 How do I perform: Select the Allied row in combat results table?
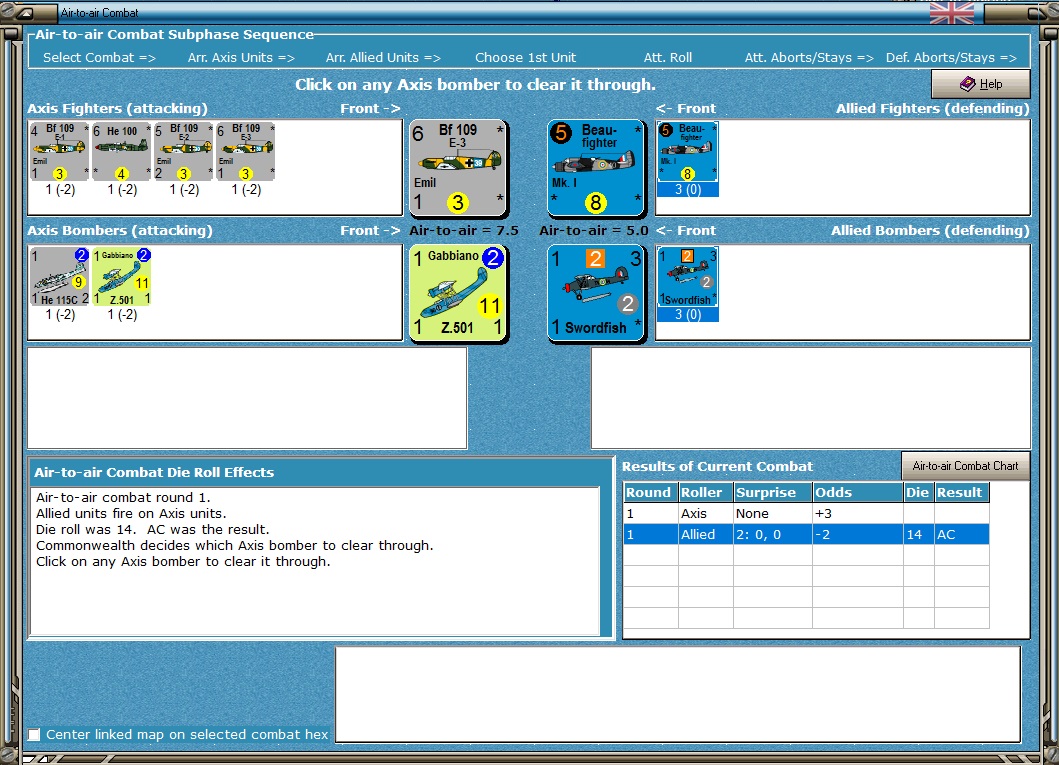(806, 534)
